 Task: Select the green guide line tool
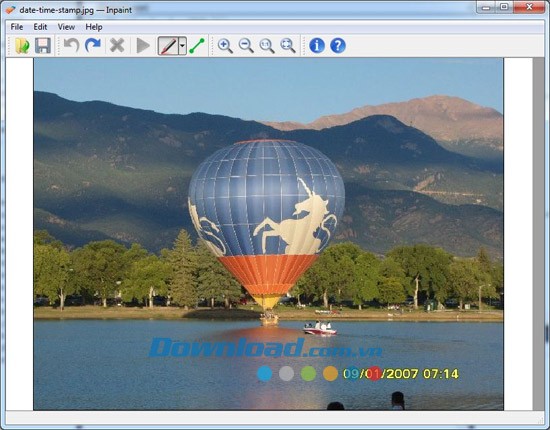(x=197, y=46)
